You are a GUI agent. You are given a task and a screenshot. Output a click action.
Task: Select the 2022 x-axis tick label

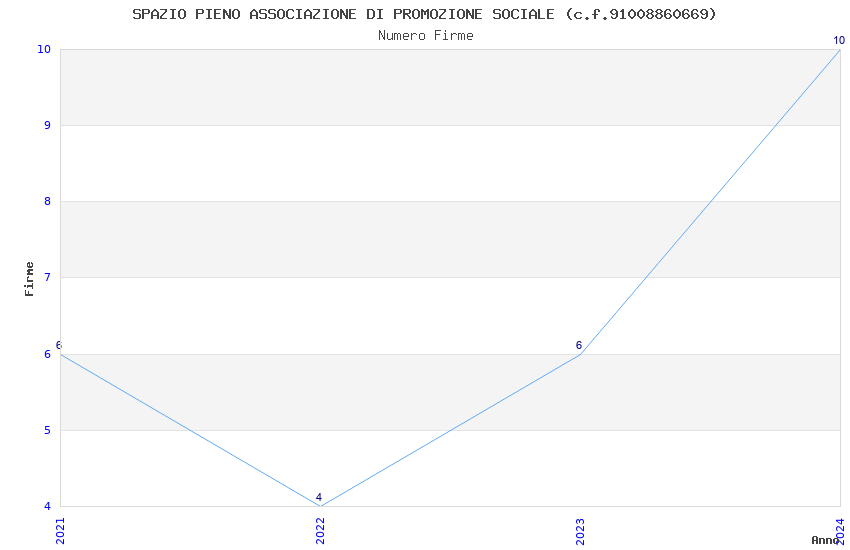click(x=320, y=531)
